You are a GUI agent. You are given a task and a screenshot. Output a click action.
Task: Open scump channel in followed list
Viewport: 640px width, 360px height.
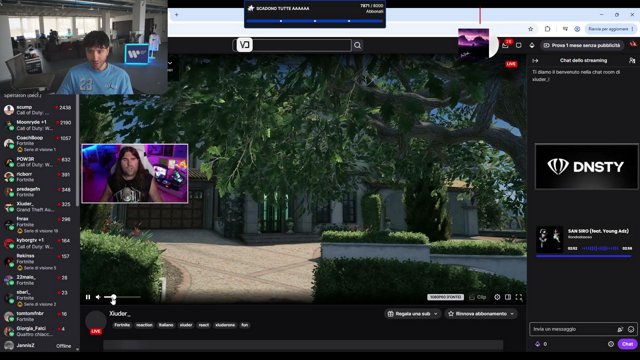coord(38,110)
